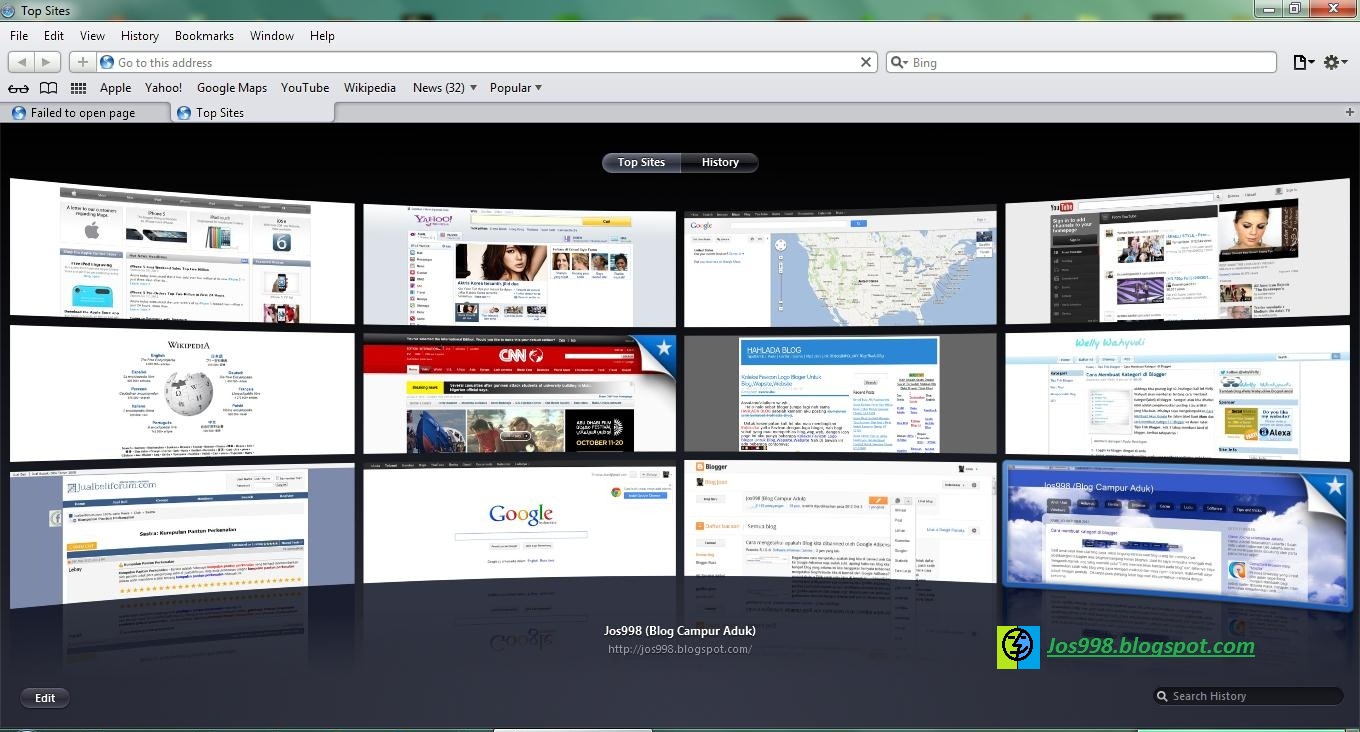Open the Hahlada Blog thumbnail
Image resolution: width=1360 pixels, height=732 pixels.
point(841,394)
